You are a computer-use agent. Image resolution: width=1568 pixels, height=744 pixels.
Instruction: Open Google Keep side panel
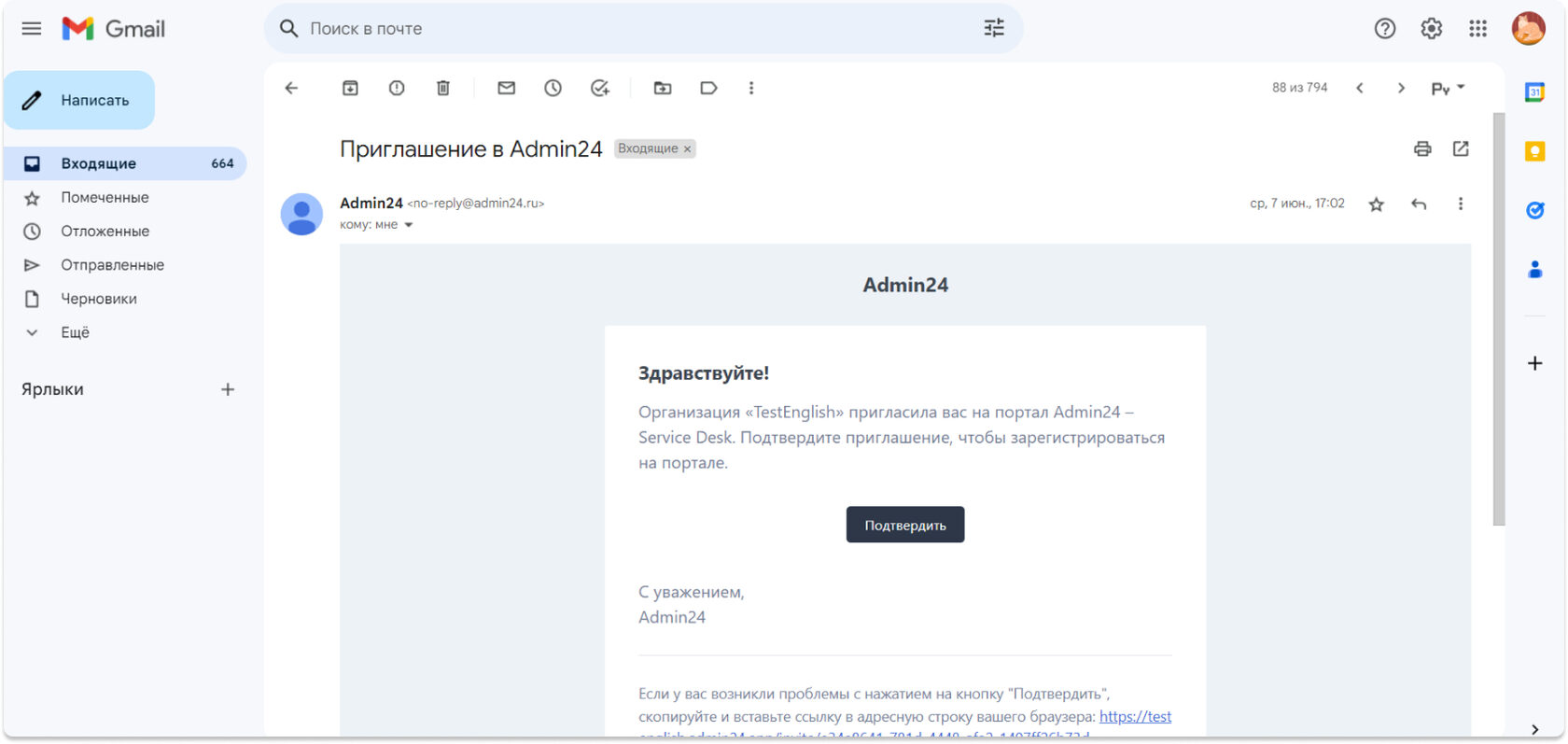(x=1534, y=151)
